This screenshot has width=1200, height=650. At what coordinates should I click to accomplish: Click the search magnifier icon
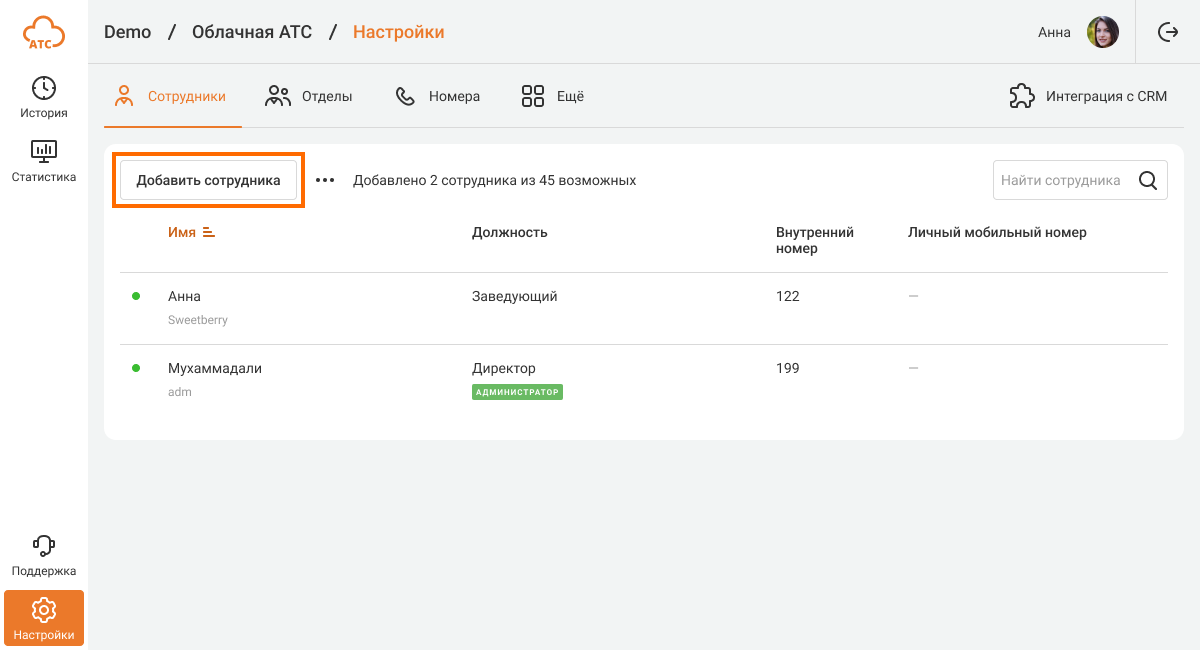tap(1148, 181)
